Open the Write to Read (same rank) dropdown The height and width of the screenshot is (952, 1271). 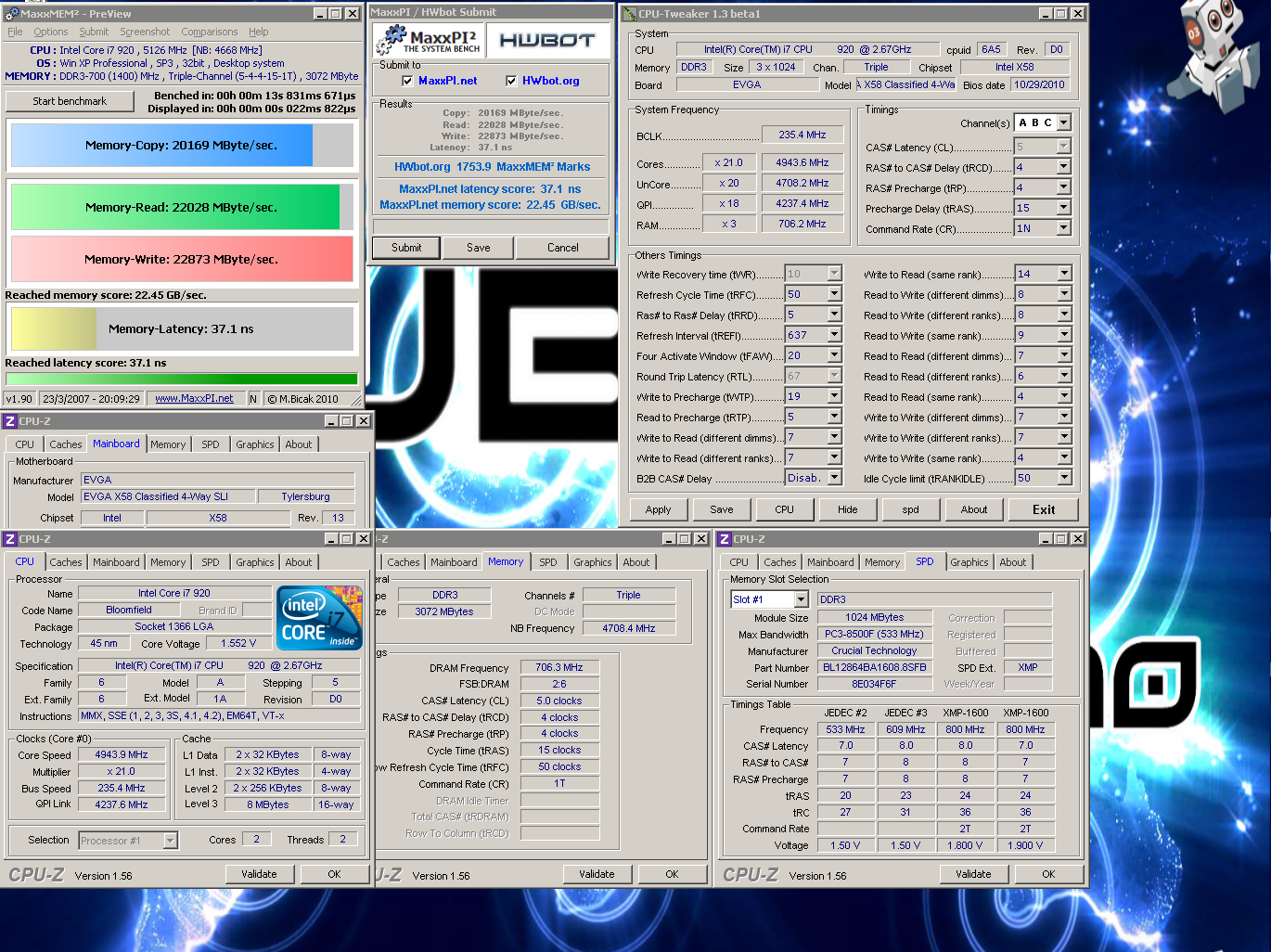click(1064, 274)
